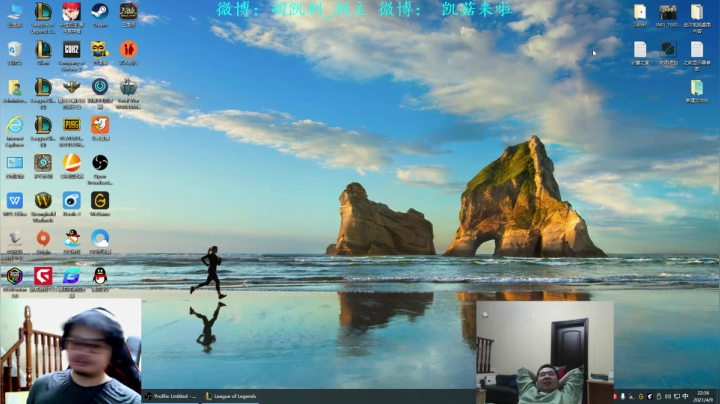Open the text document below jason folder
Image resolution: width=720 pixels, height=404 pixels.
coord(640,50)
